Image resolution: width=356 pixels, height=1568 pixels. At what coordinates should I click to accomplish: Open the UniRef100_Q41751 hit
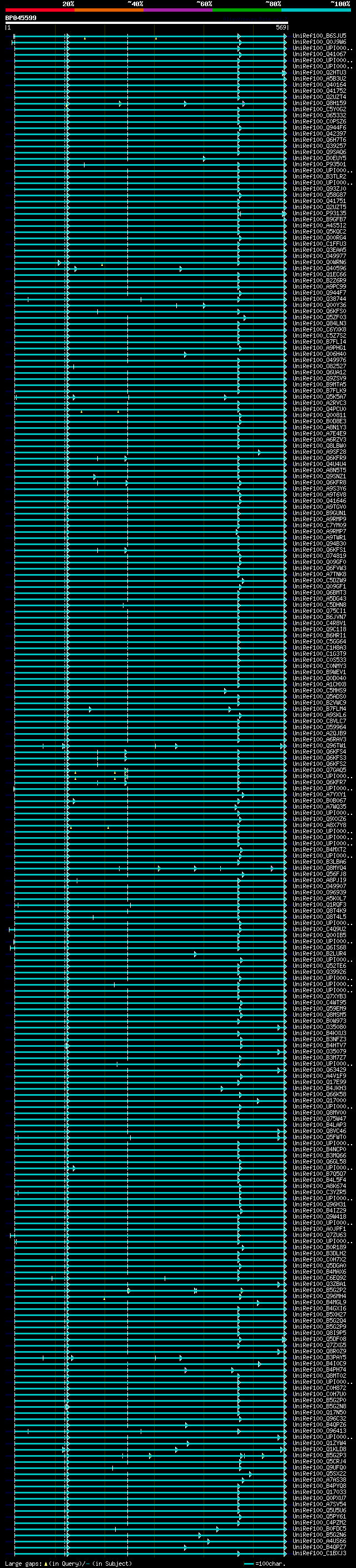pyautogui.click(x=319, y=201)
